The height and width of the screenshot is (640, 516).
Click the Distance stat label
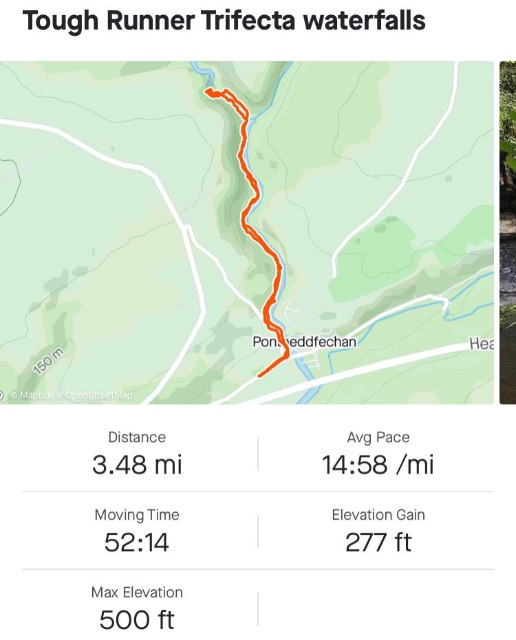(x=137, y=437)
